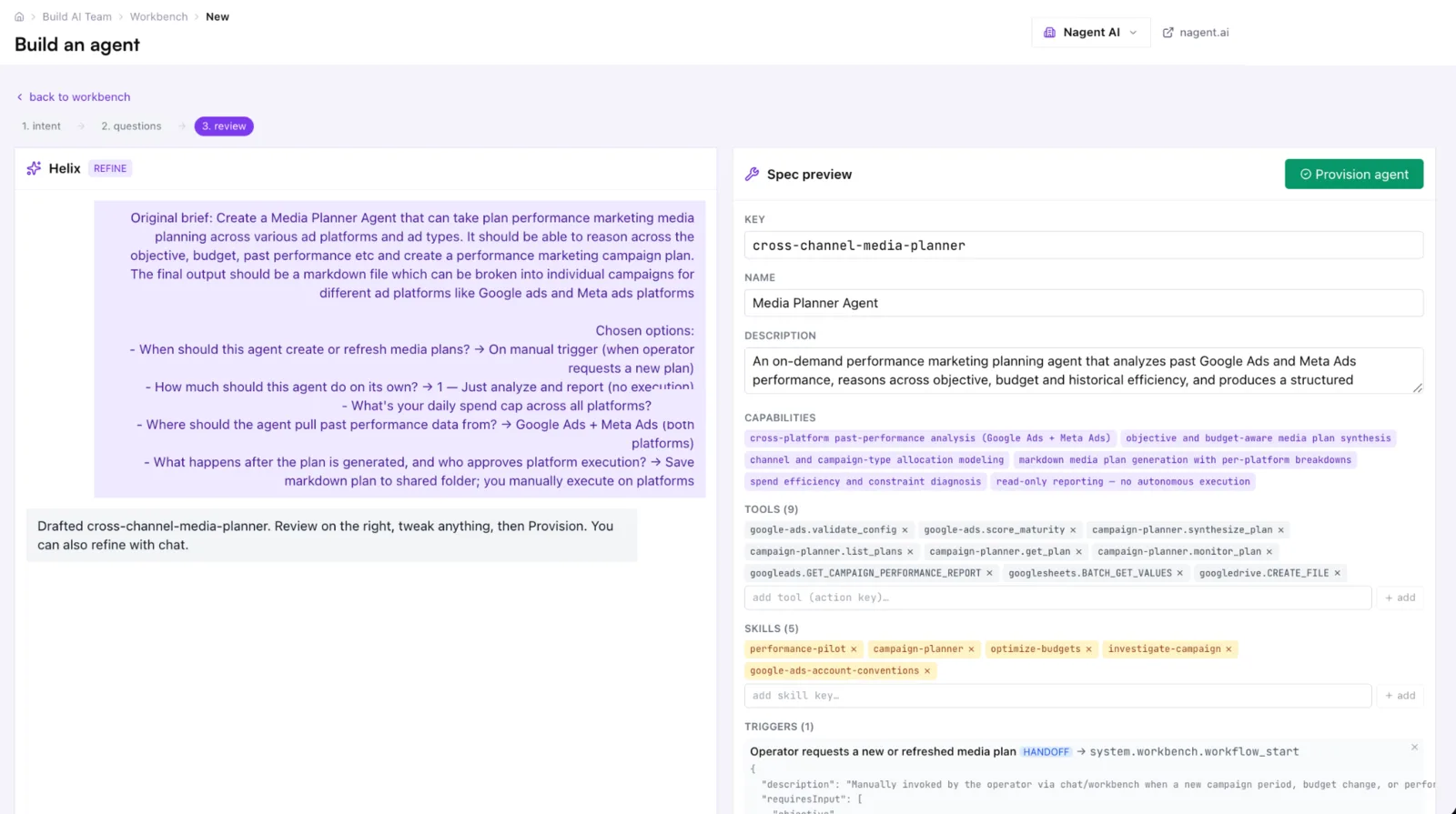Remove the operator request trigger
The height and width of the screenshot is (814, 1456).
1414,748
